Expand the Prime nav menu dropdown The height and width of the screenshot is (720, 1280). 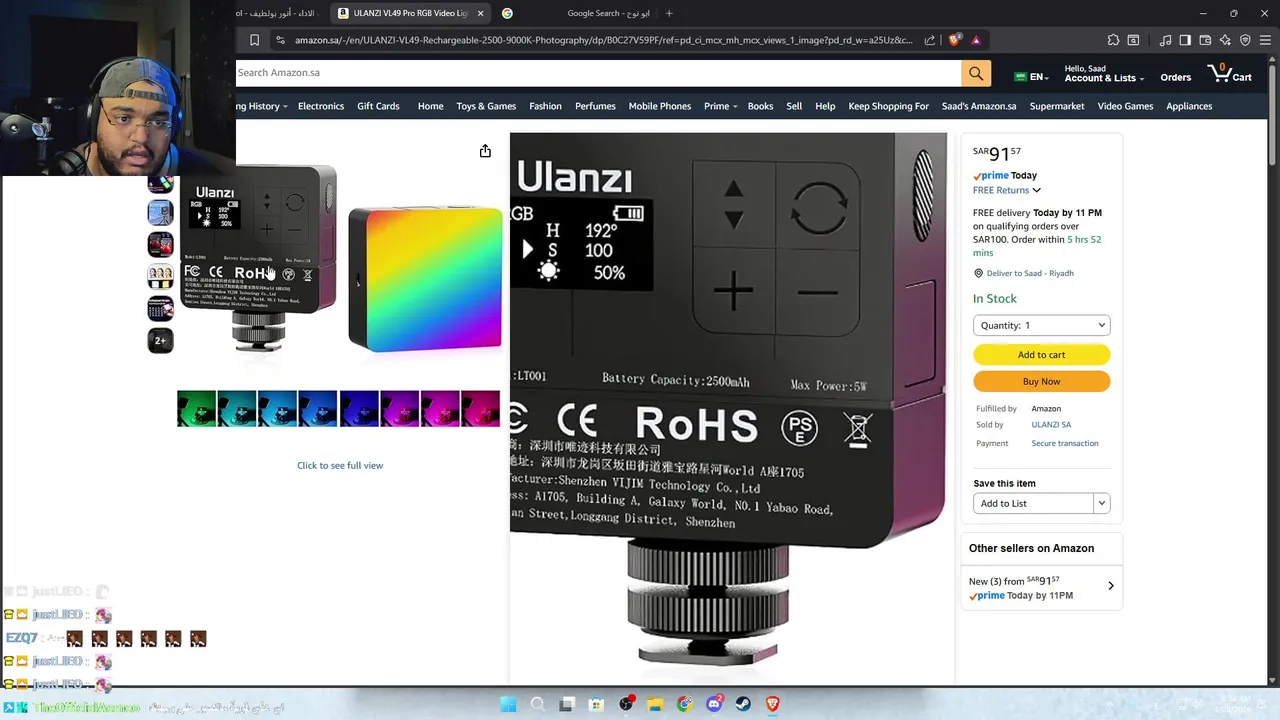click(x=720, y=106)
